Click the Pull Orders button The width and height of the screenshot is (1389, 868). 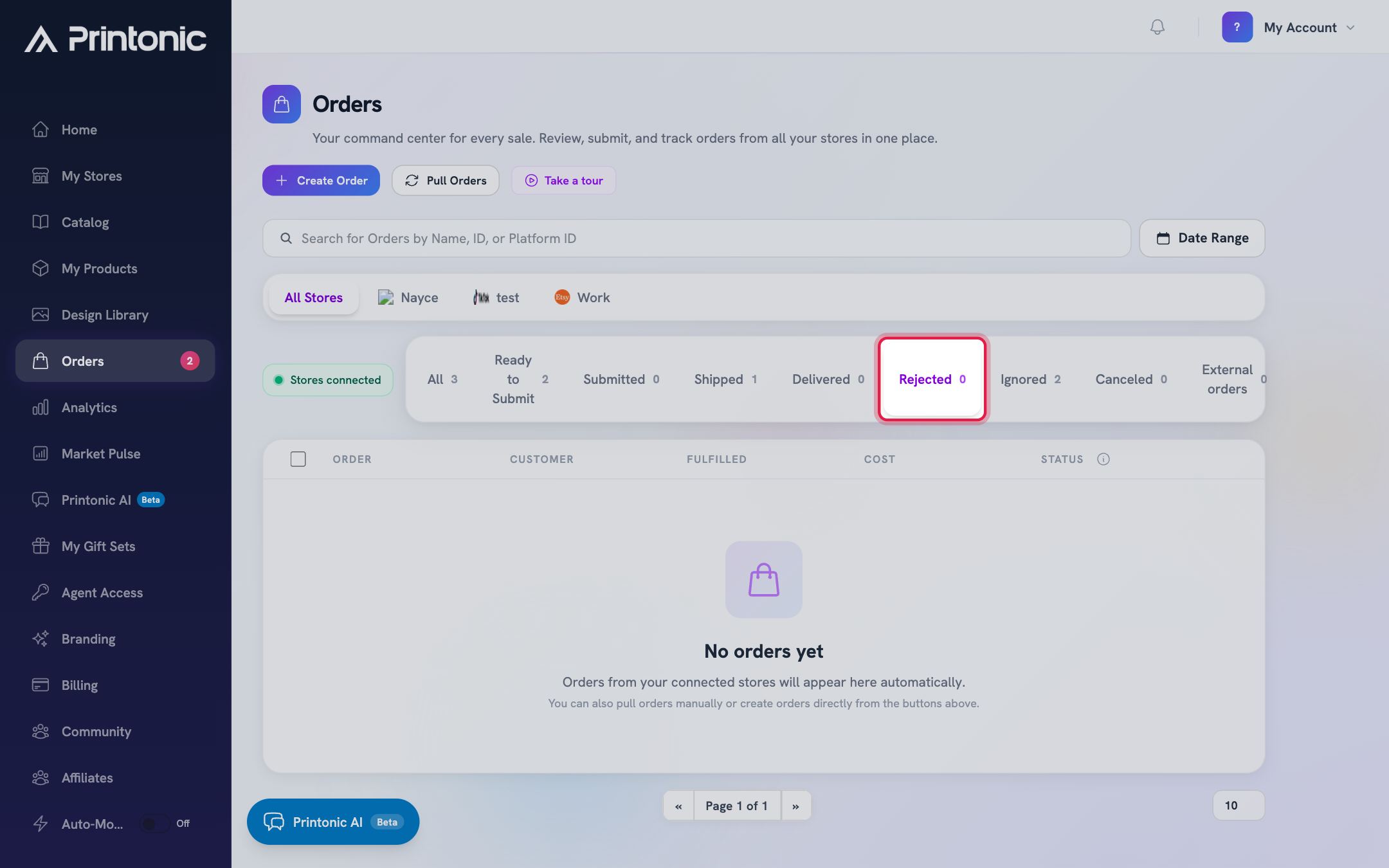pos(446,181)
